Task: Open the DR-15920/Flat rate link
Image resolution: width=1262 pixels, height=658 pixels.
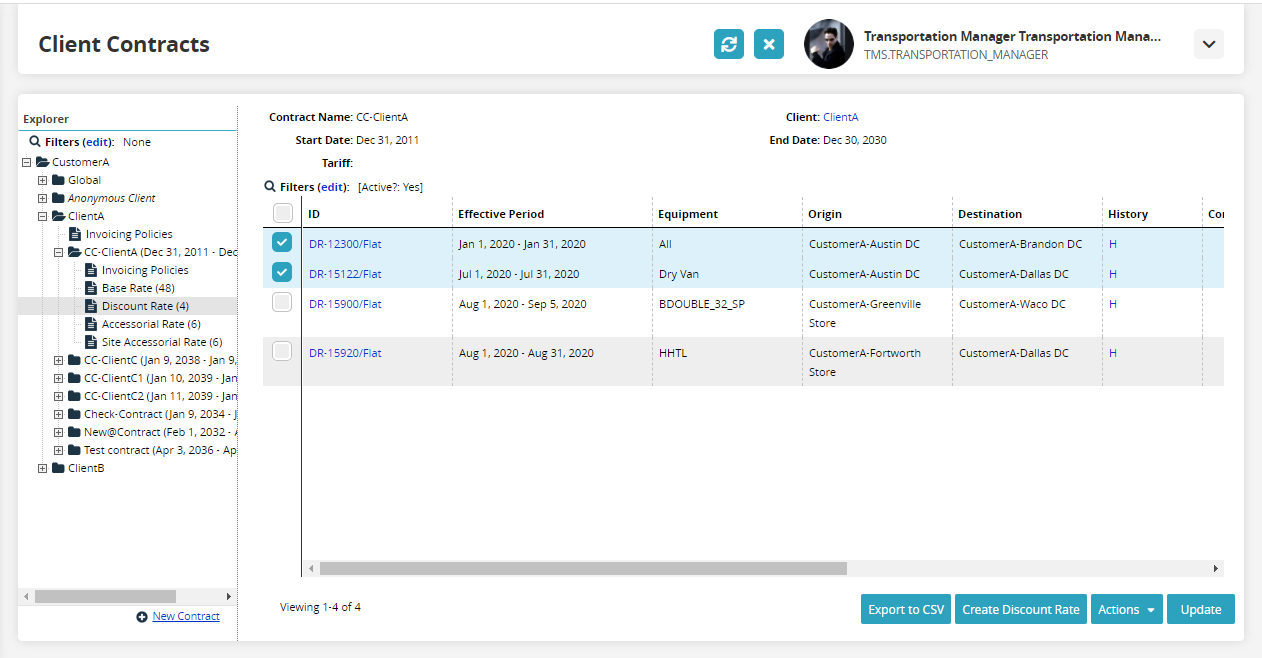Action: point(345,353)
